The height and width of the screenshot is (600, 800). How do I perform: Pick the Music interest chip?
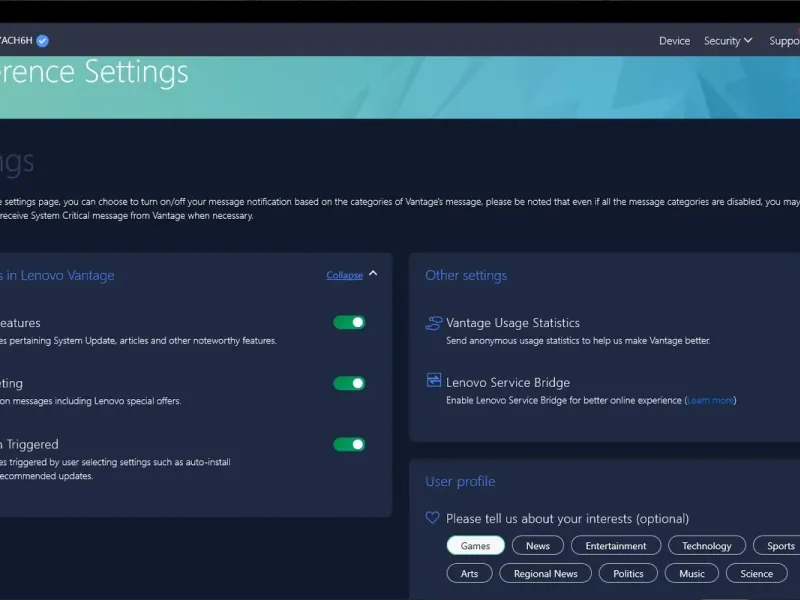[692, 573]
